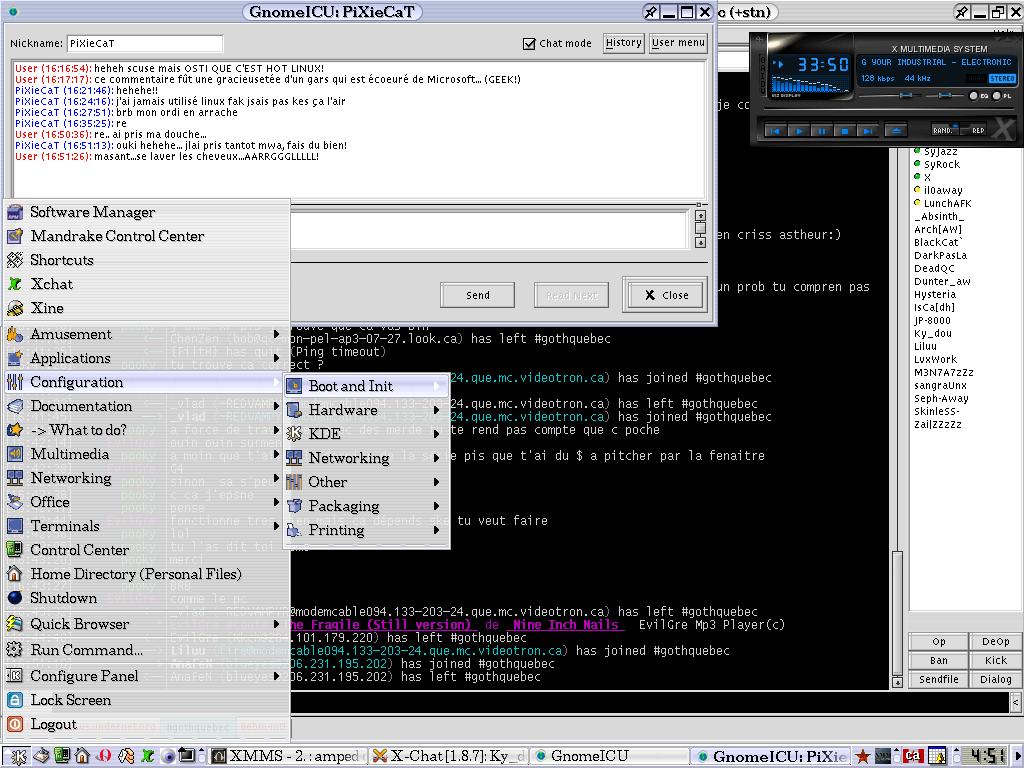Open the History button in GnomeICU chat

(x=623, y=43)
